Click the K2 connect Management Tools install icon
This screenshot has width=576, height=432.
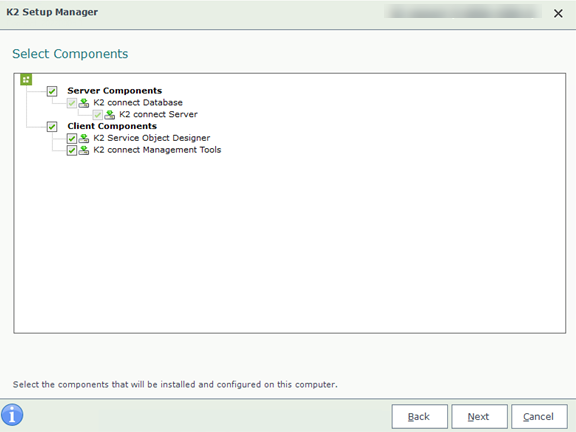[84, 150]
